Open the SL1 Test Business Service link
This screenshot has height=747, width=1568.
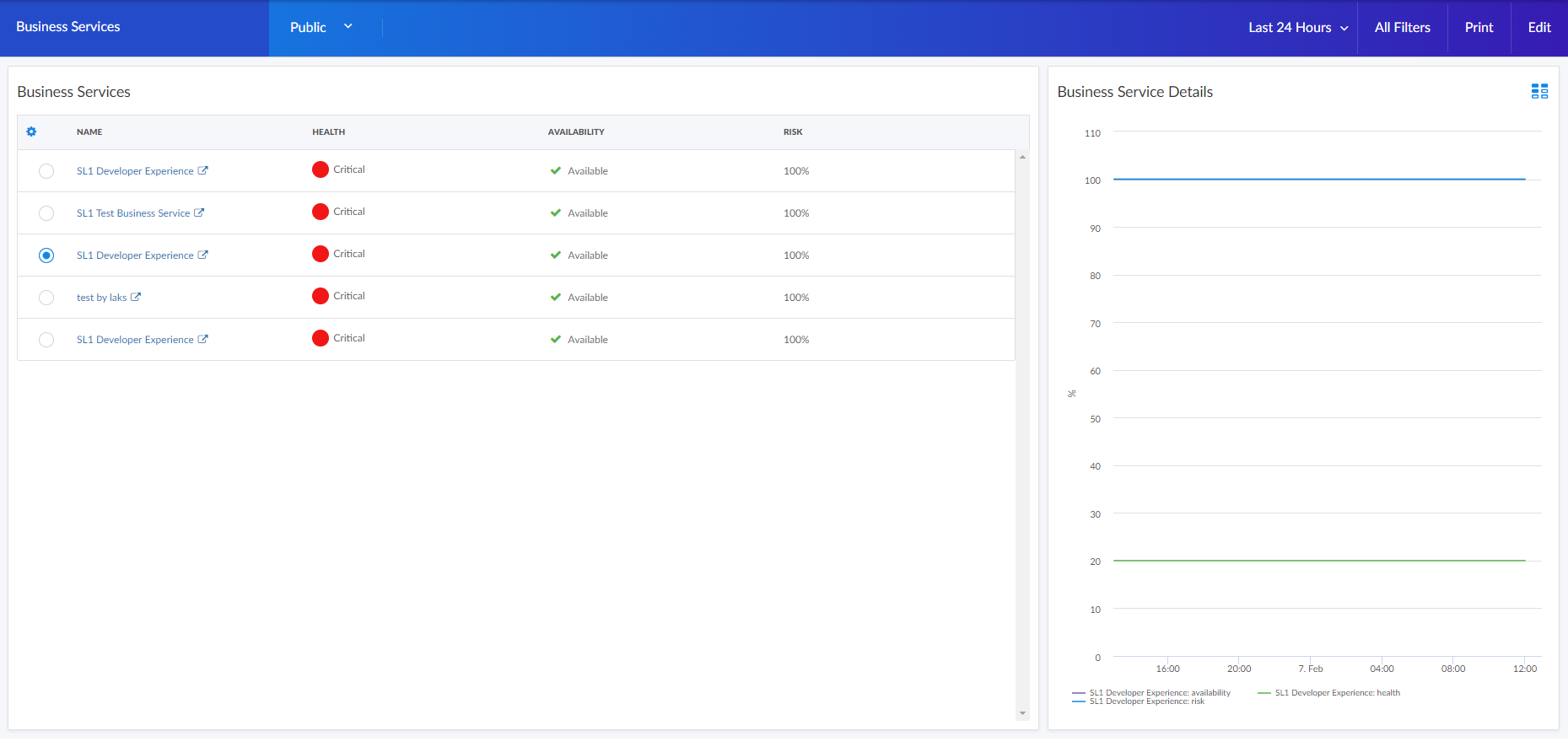tap(133, 213)
